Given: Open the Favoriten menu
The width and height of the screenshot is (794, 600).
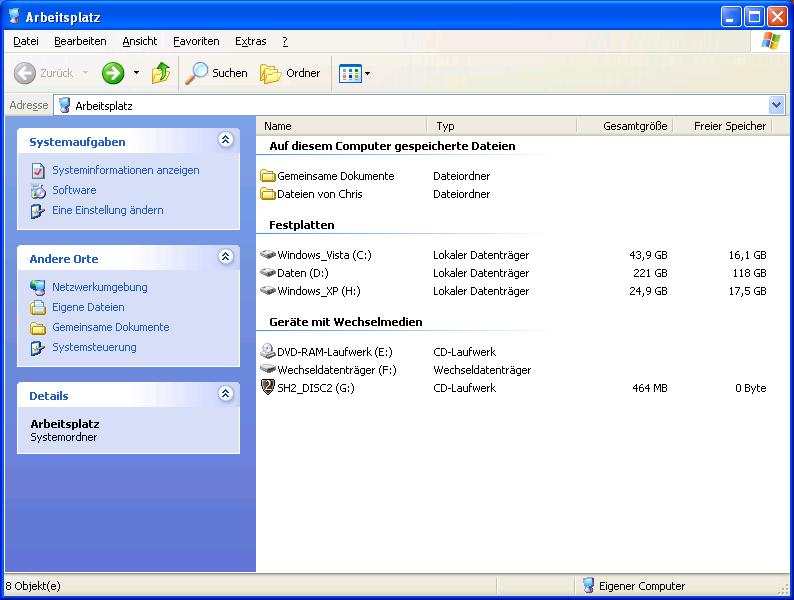Looking at the screenshot, I should (196, 42).
